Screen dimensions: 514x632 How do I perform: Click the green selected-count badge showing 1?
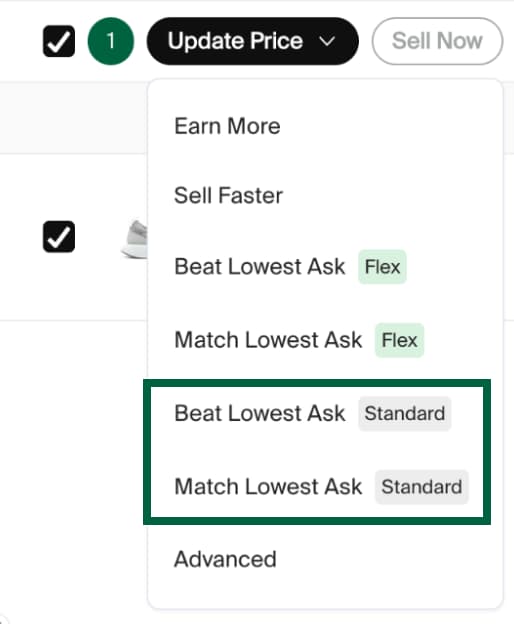coord(110,41)
